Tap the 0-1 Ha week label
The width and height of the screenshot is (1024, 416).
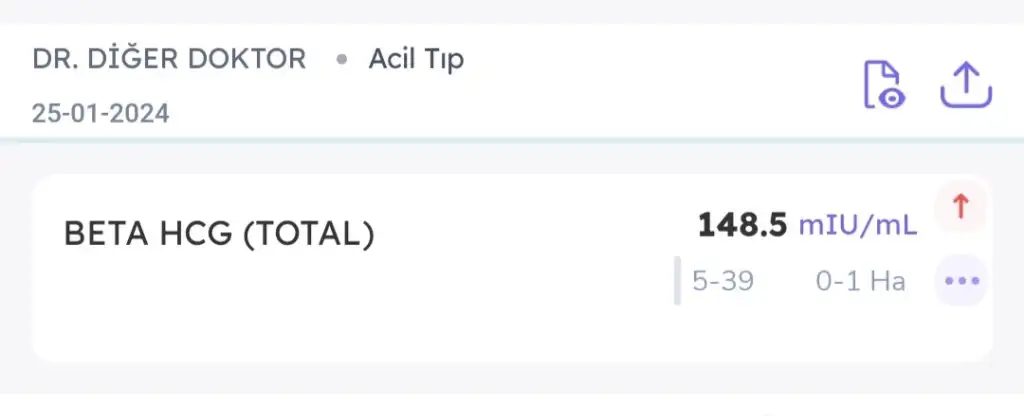point(860,282)
